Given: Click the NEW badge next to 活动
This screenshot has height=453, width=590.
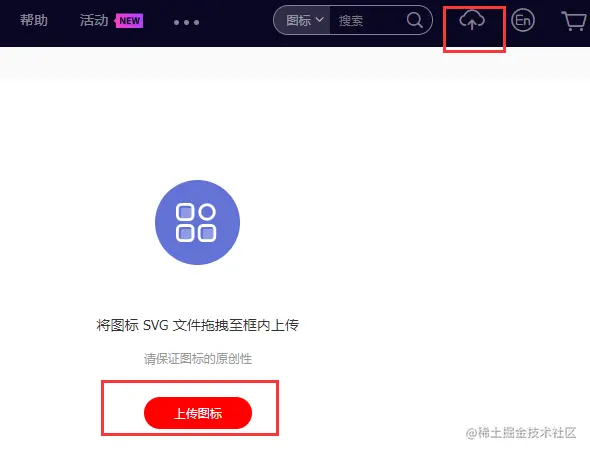Looking at the screenshot, I should point(129,20).
